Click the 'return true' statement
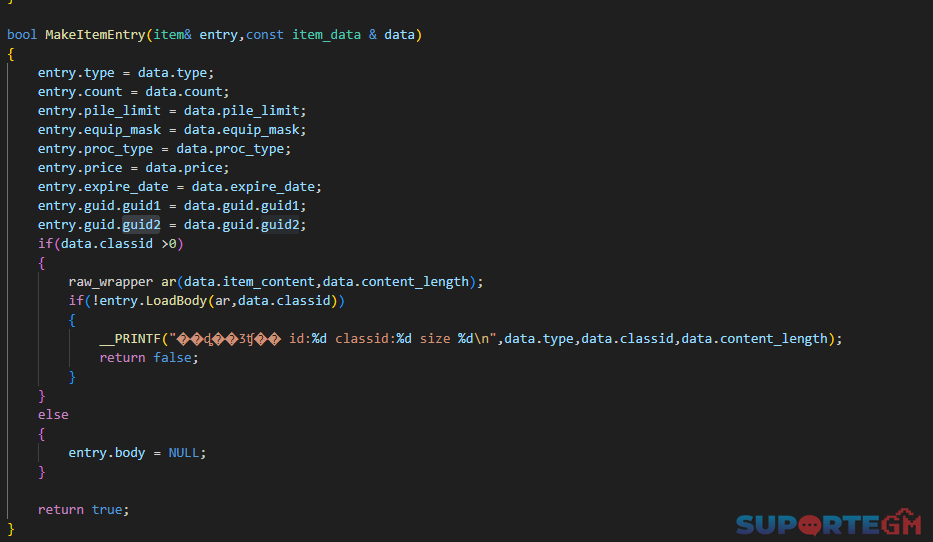Image resolution: width=933 pixels, height=542 pixels. [83, 510]
